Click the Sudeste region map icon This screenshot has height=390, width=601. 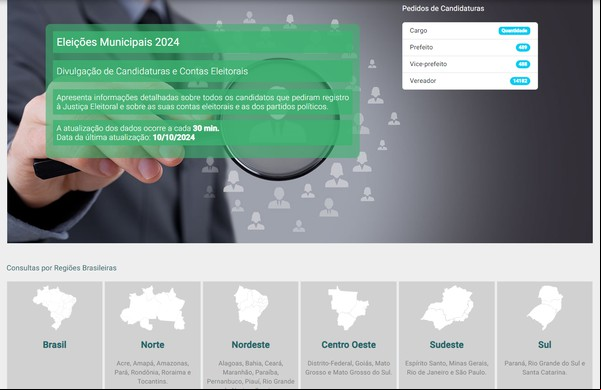pos(447,308)
